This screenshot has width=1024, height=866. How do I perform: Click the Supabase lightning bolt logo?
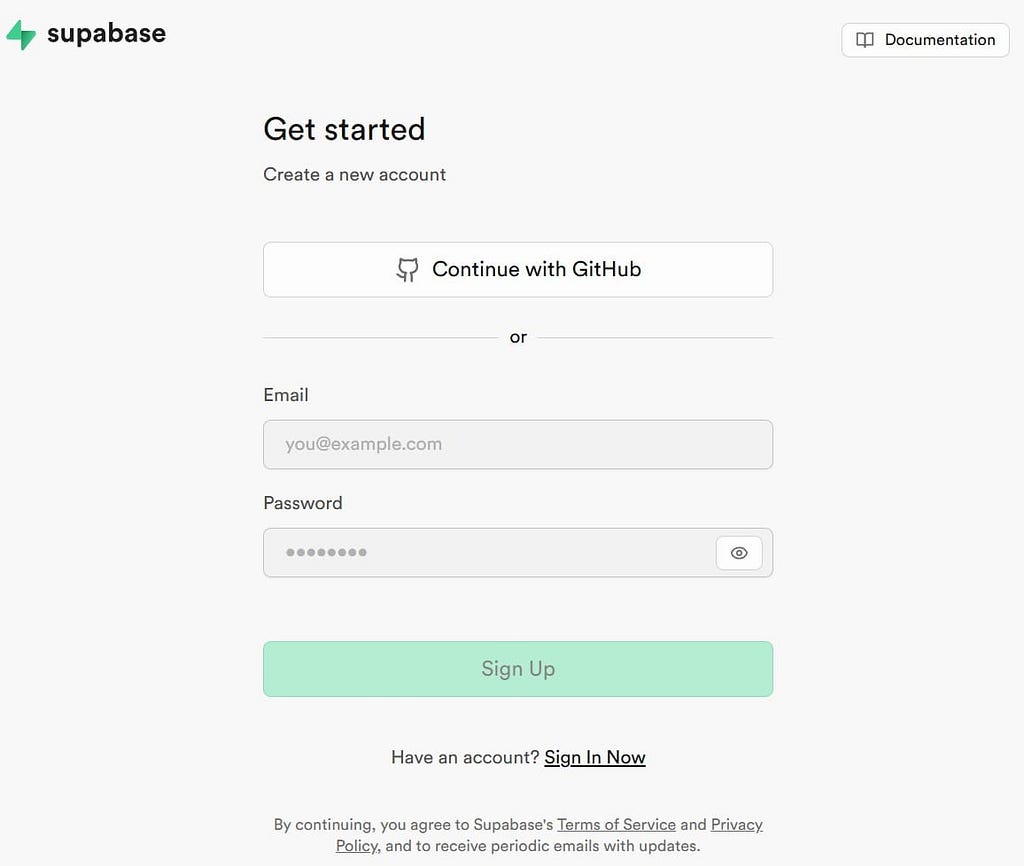coord(21,35)
